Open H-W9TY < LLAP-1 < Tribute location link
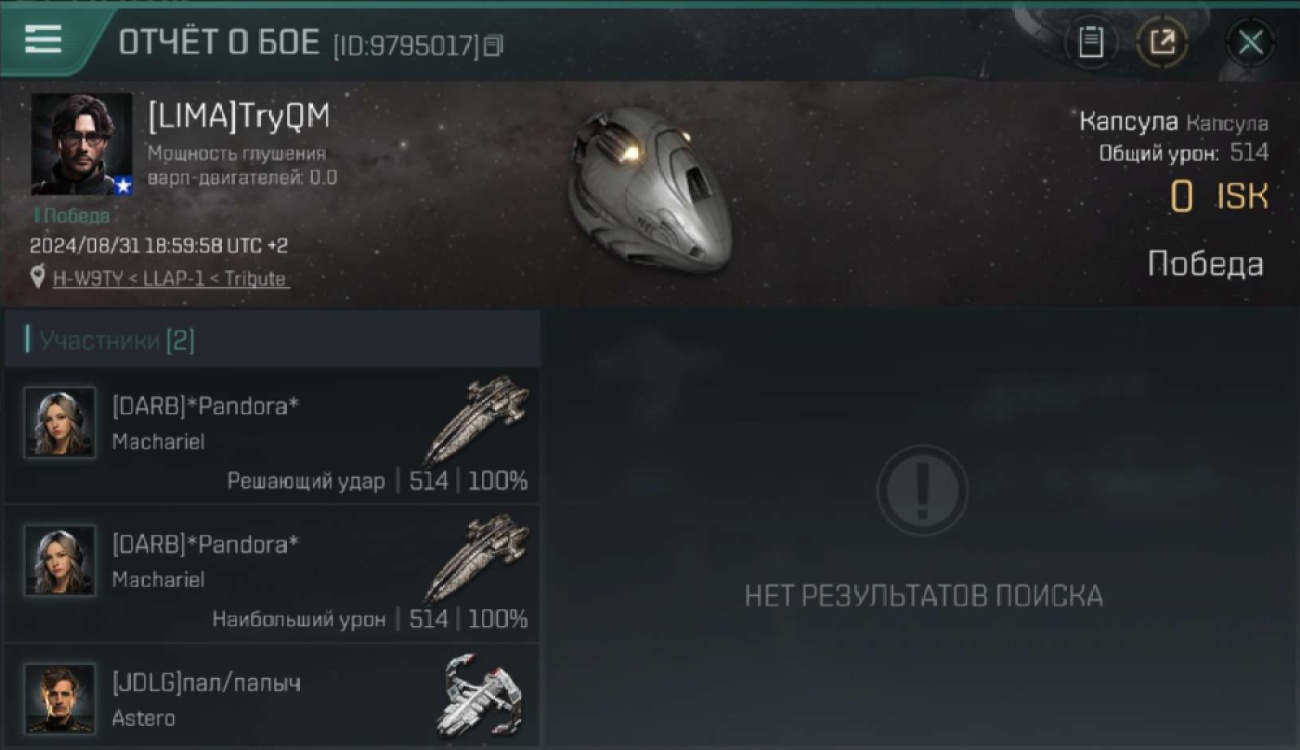The image size is (1300, 750). [x=170, y=279]
